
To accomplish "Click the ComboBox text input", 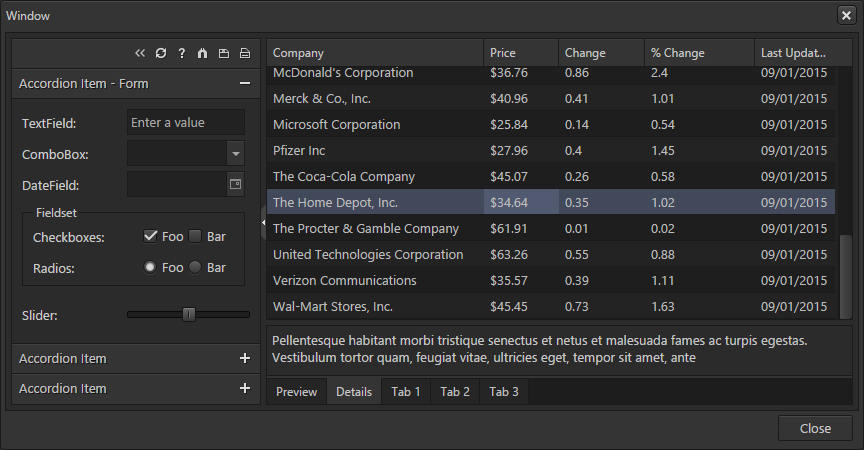I will pyautogui.click(x=177, y=154).
